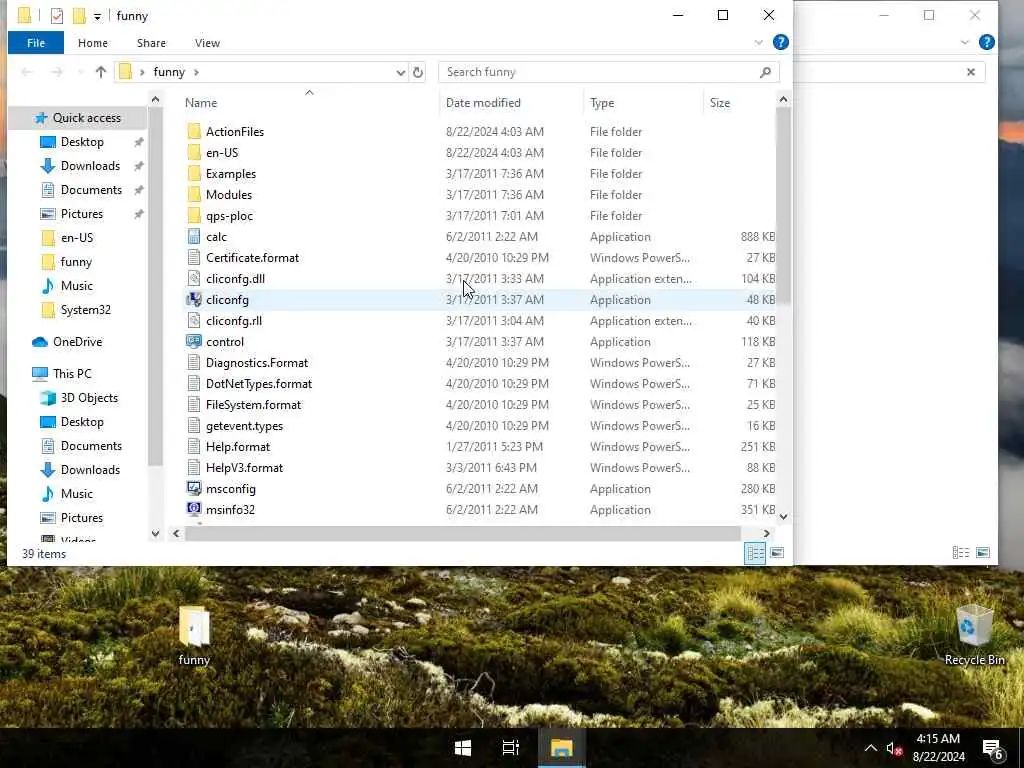Click the Back navigation arrow
1024x768 pixels.
tap(27, 72)
